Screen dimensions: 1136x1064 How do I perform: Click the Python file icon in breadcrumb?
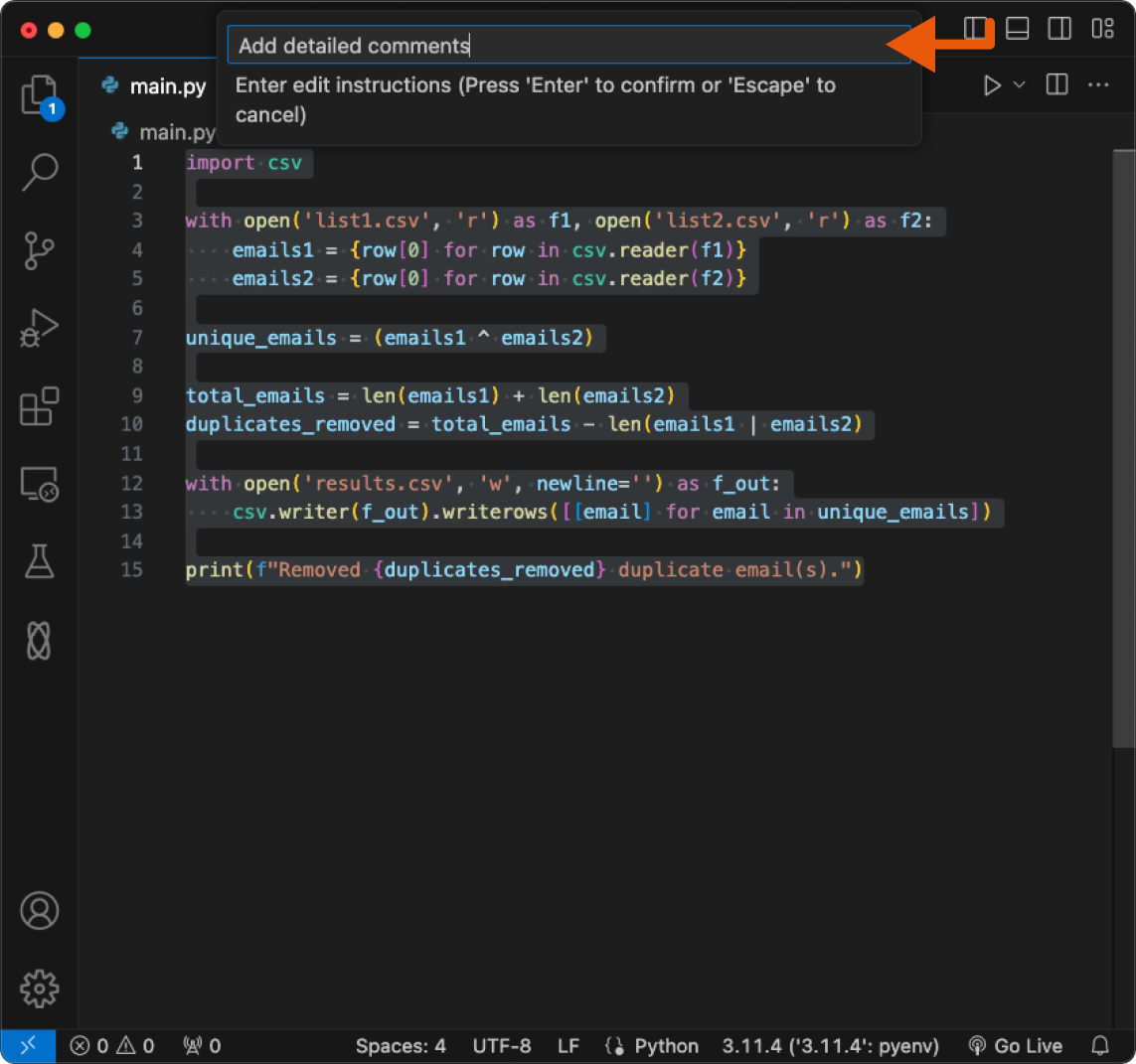(120, 131)
